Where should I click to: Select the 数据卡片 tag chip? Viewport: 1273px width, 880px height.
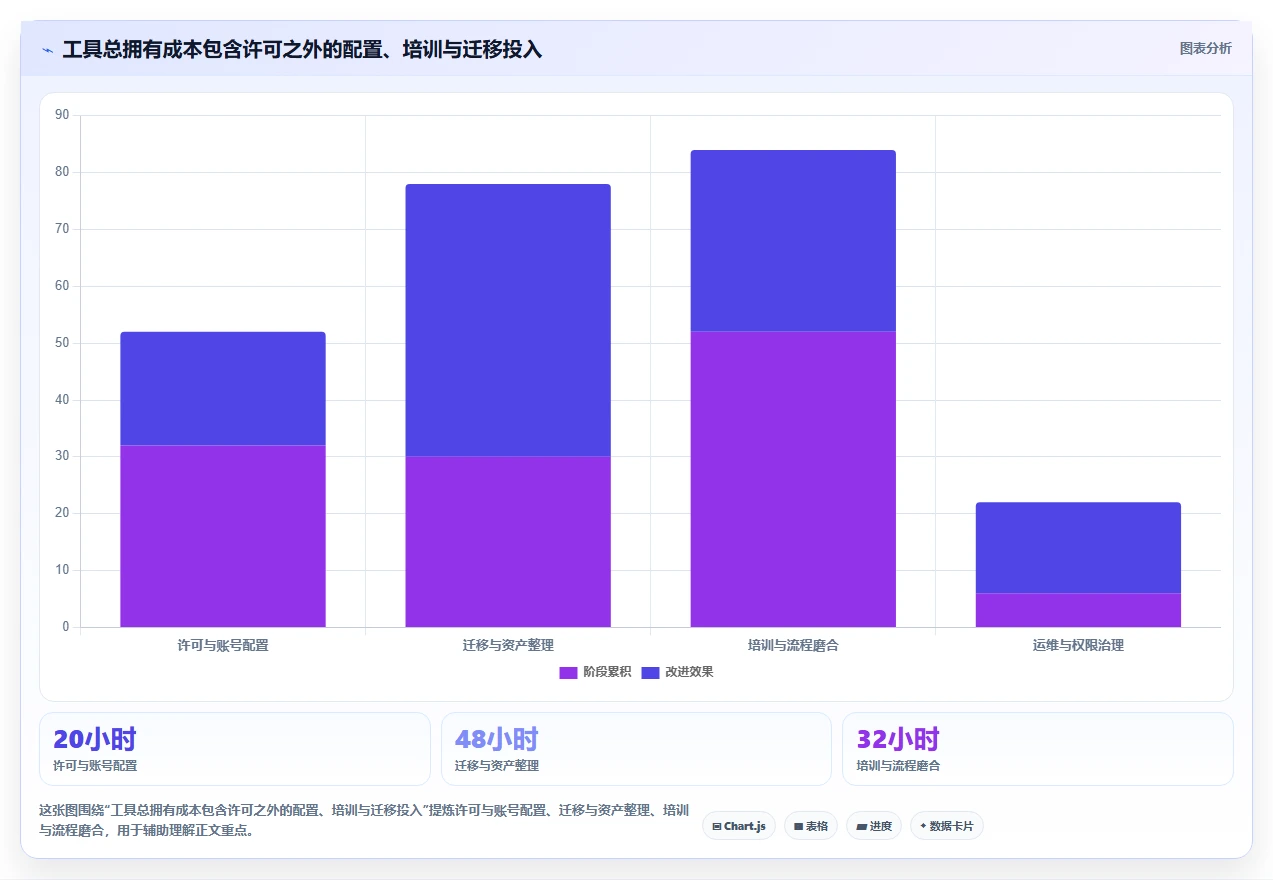[947, 826]
